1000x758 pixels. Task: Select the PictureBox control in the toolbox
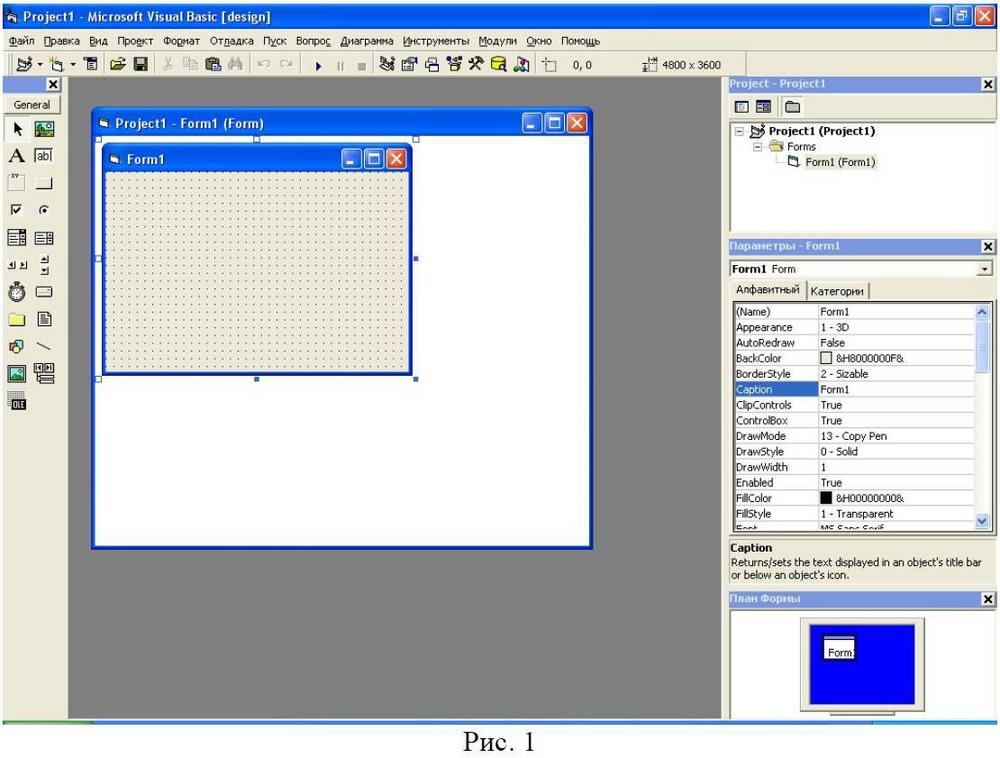44,129
